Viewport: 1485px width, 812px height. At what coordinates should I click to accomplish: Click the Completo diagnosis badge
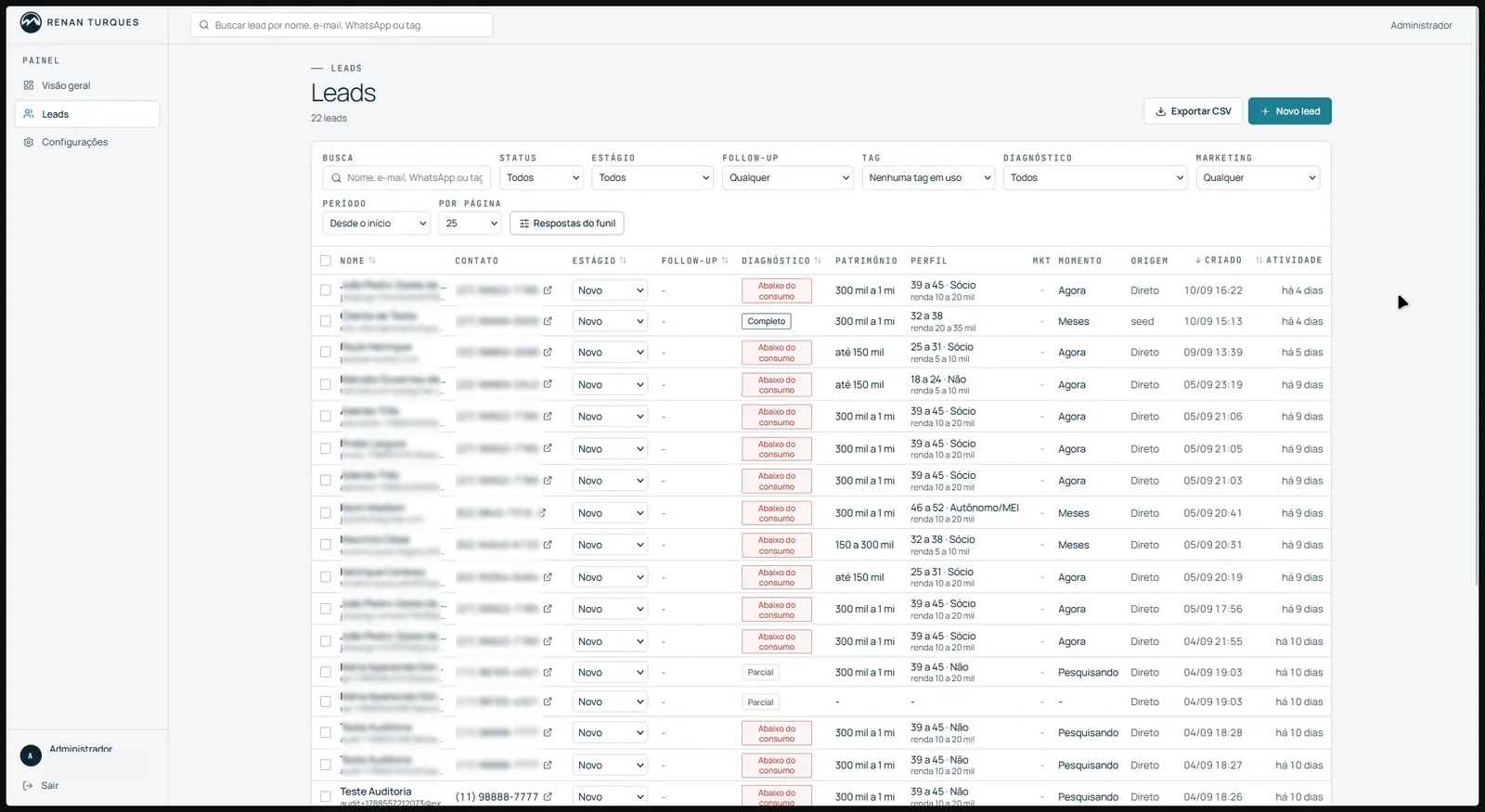click(767, 321)
